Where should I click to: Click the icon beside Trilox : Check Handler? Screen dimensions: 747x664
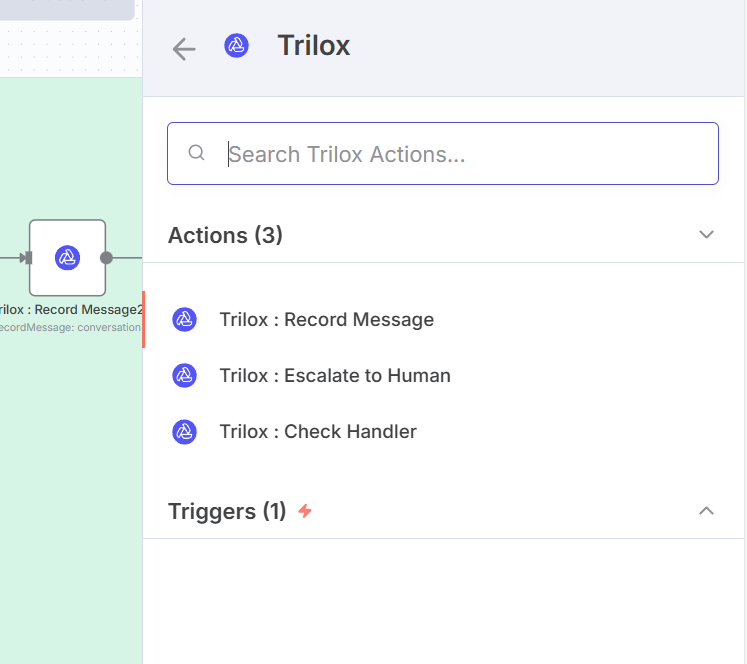(184, 431)
